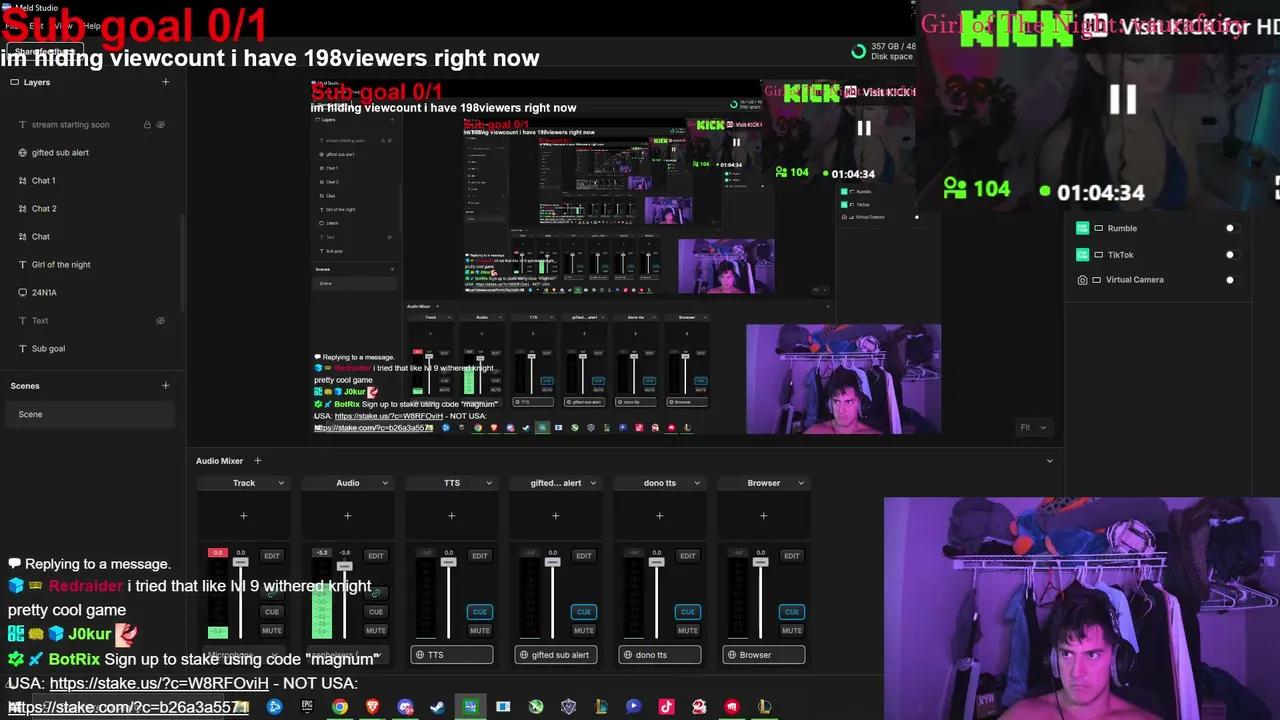The image size is (1280, 720).
Task: Click the BotRix username in chat
Action: [x=75, y=659]
